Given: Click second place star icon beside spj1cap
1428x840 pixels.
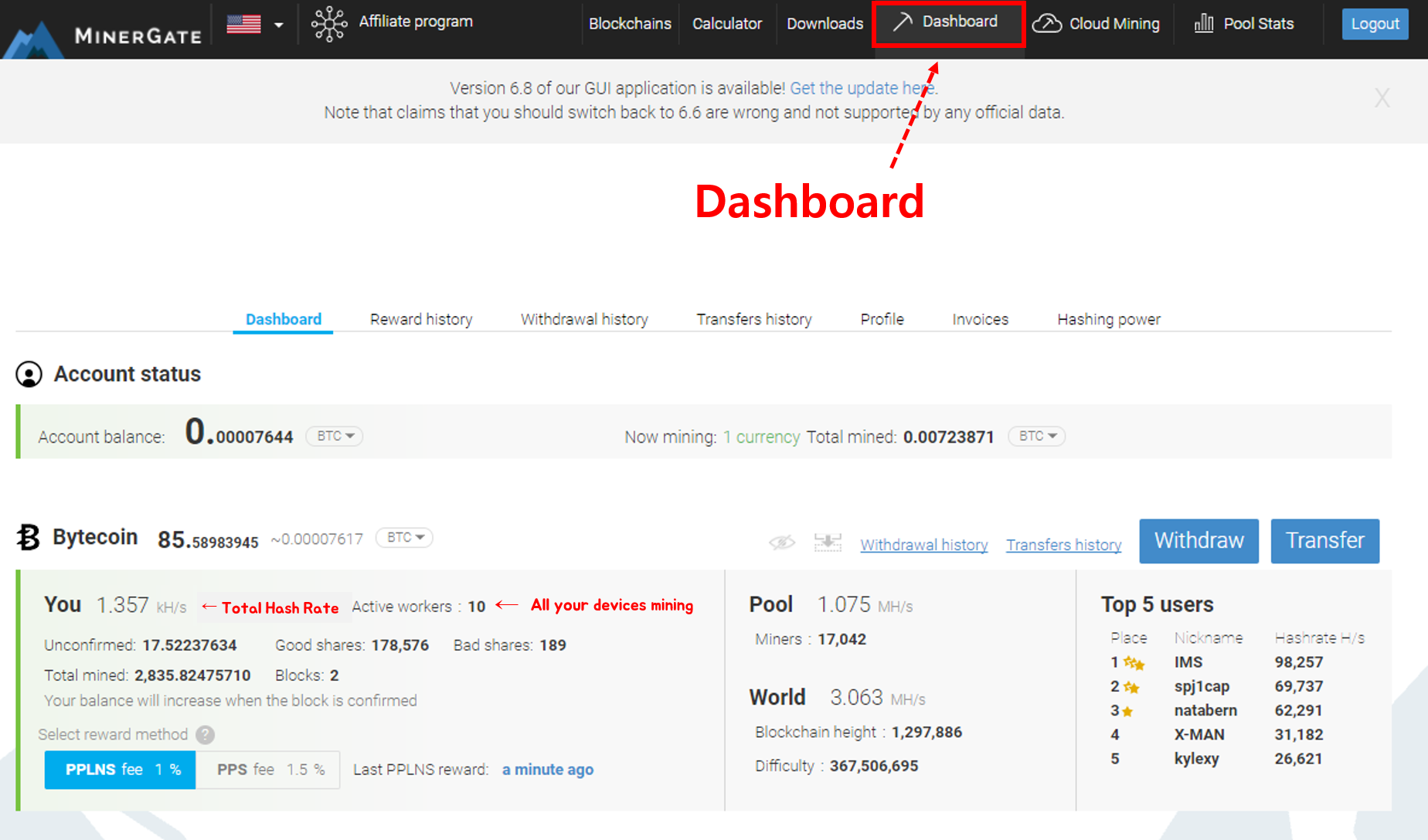Looking at the screenshot, I should (1131, 687).
